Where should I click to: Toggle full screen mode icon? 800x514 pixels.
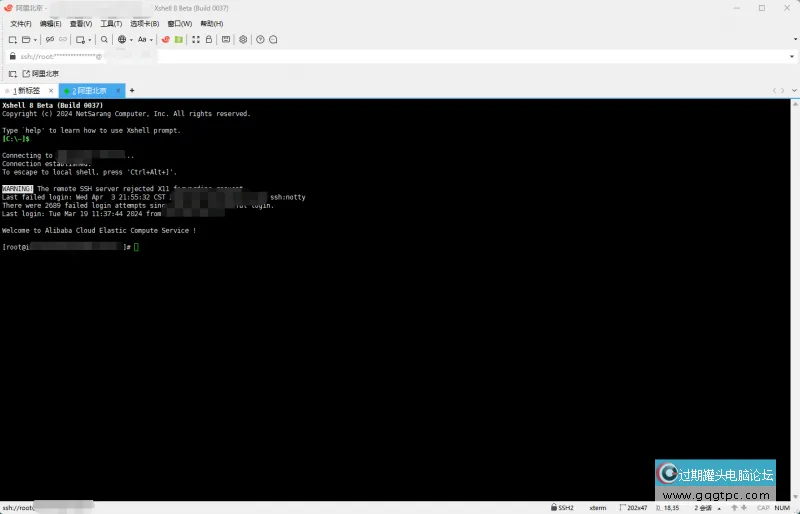click(196, 40)
